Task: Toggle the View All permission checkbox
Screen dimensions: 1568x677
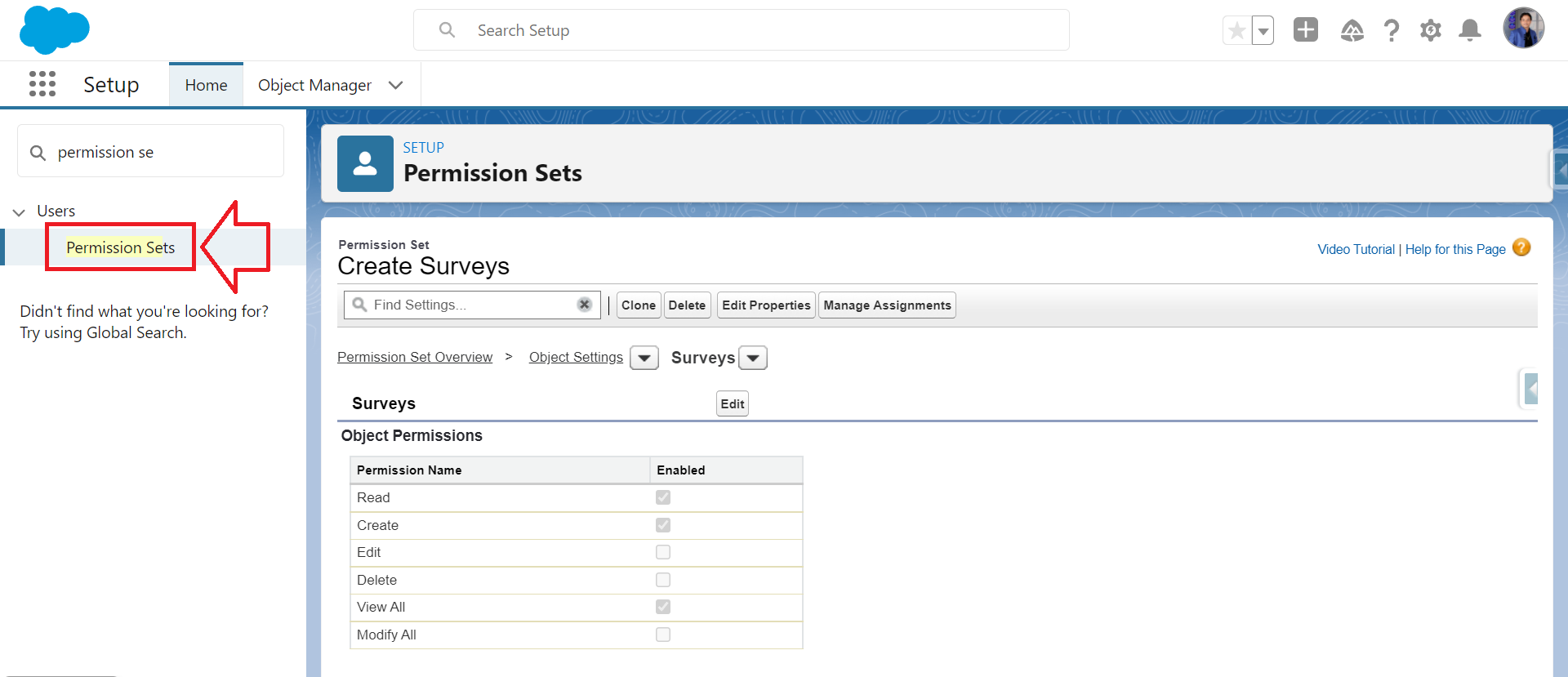Action: pyautogui.click(x=663, y=607)
